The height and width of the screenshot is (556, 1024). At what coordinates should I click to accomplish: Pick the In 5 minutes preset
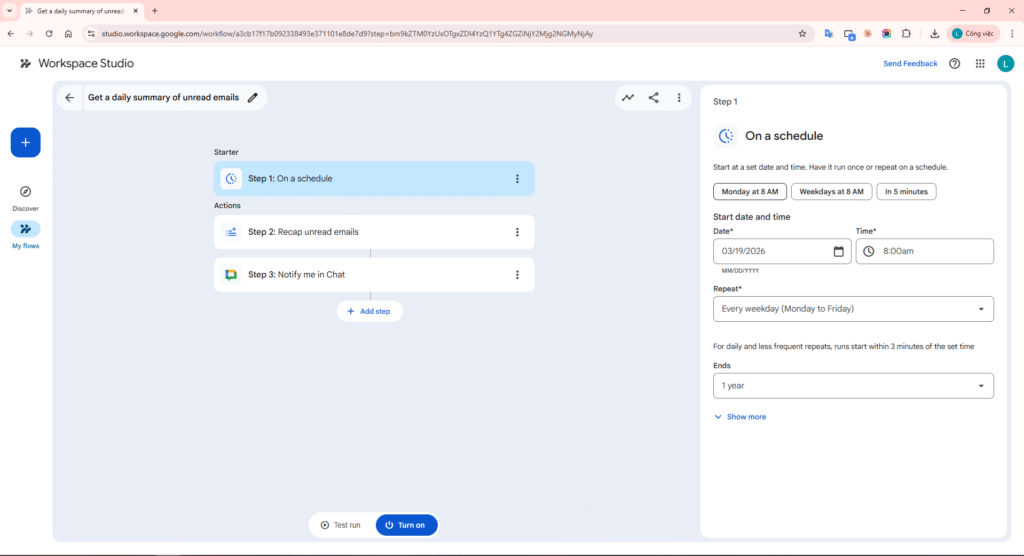click(906, 191)
